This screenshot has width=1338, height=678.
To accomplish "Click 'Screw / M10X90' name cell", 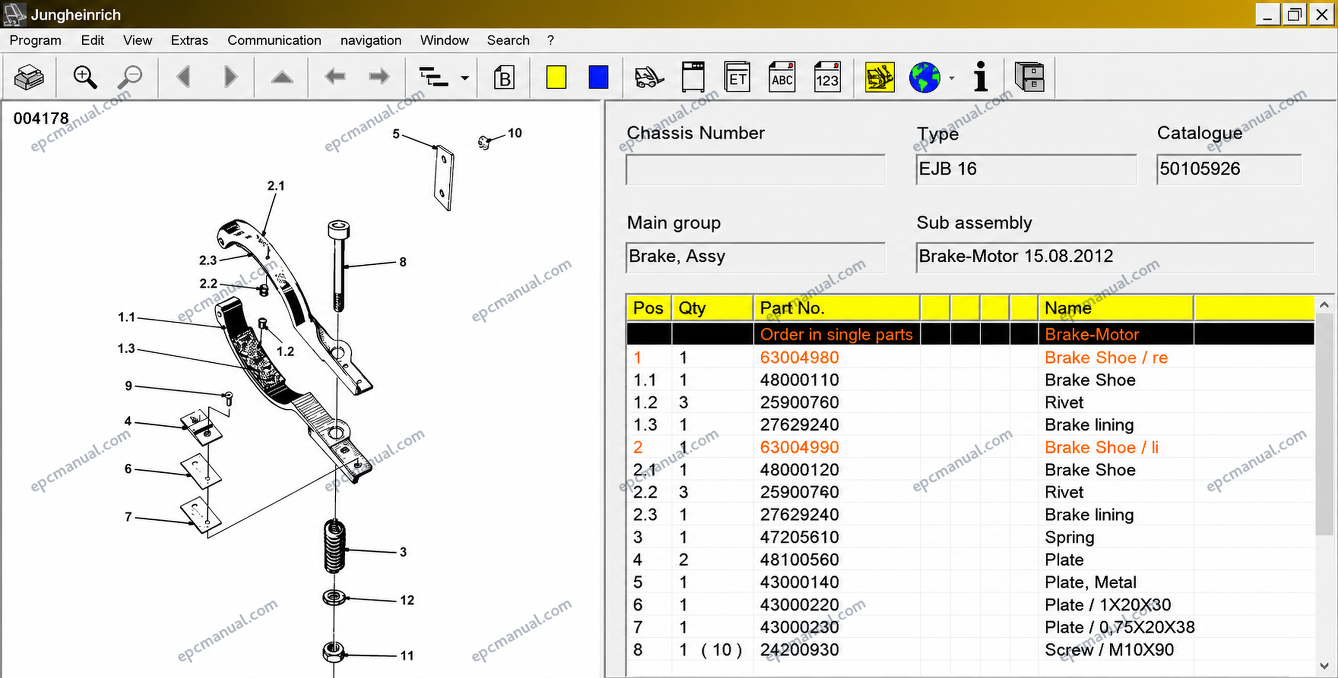I will pos(1109,650).
